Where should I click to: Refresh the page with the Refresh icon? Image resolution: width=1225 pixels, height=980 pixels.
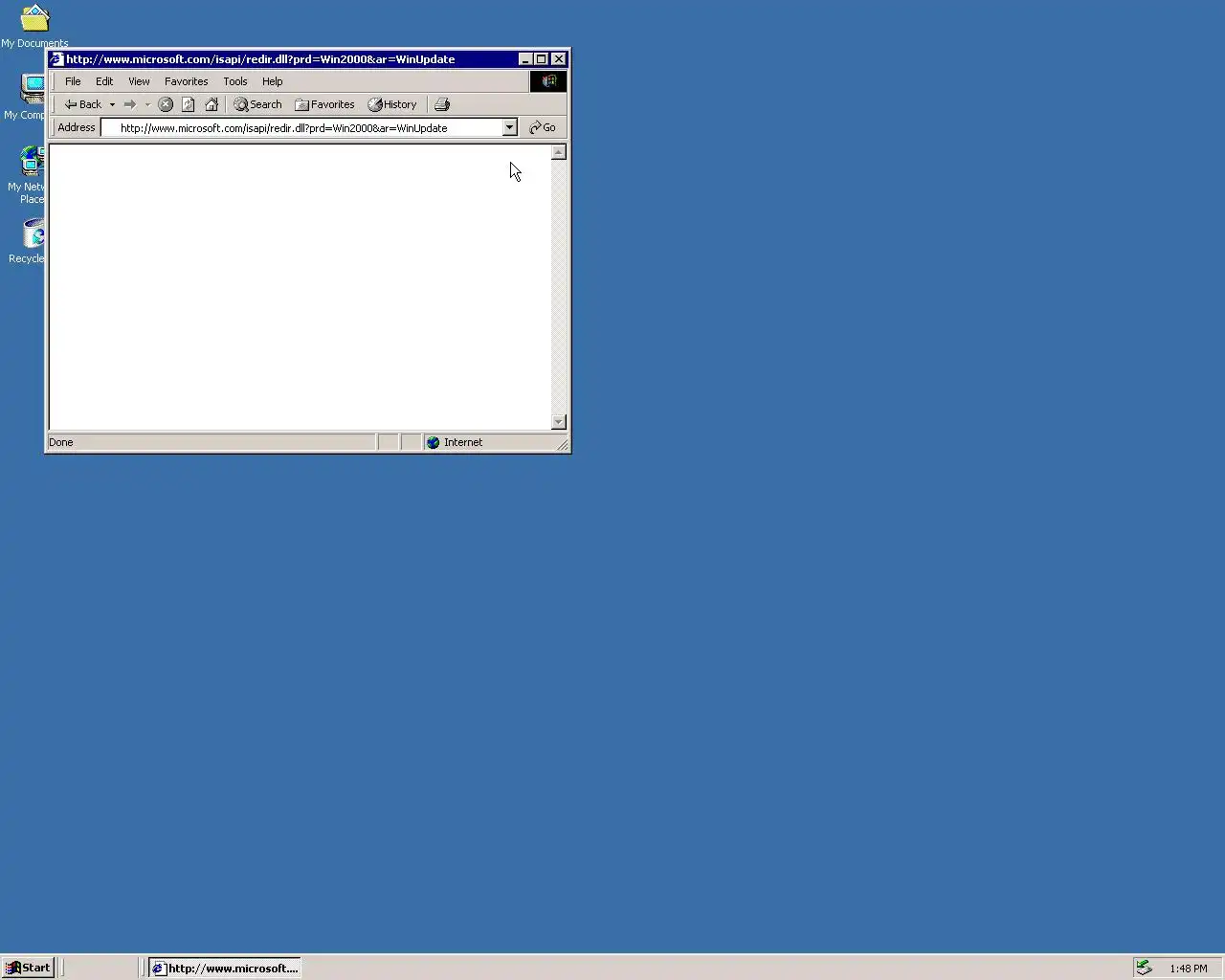(189, 104)
